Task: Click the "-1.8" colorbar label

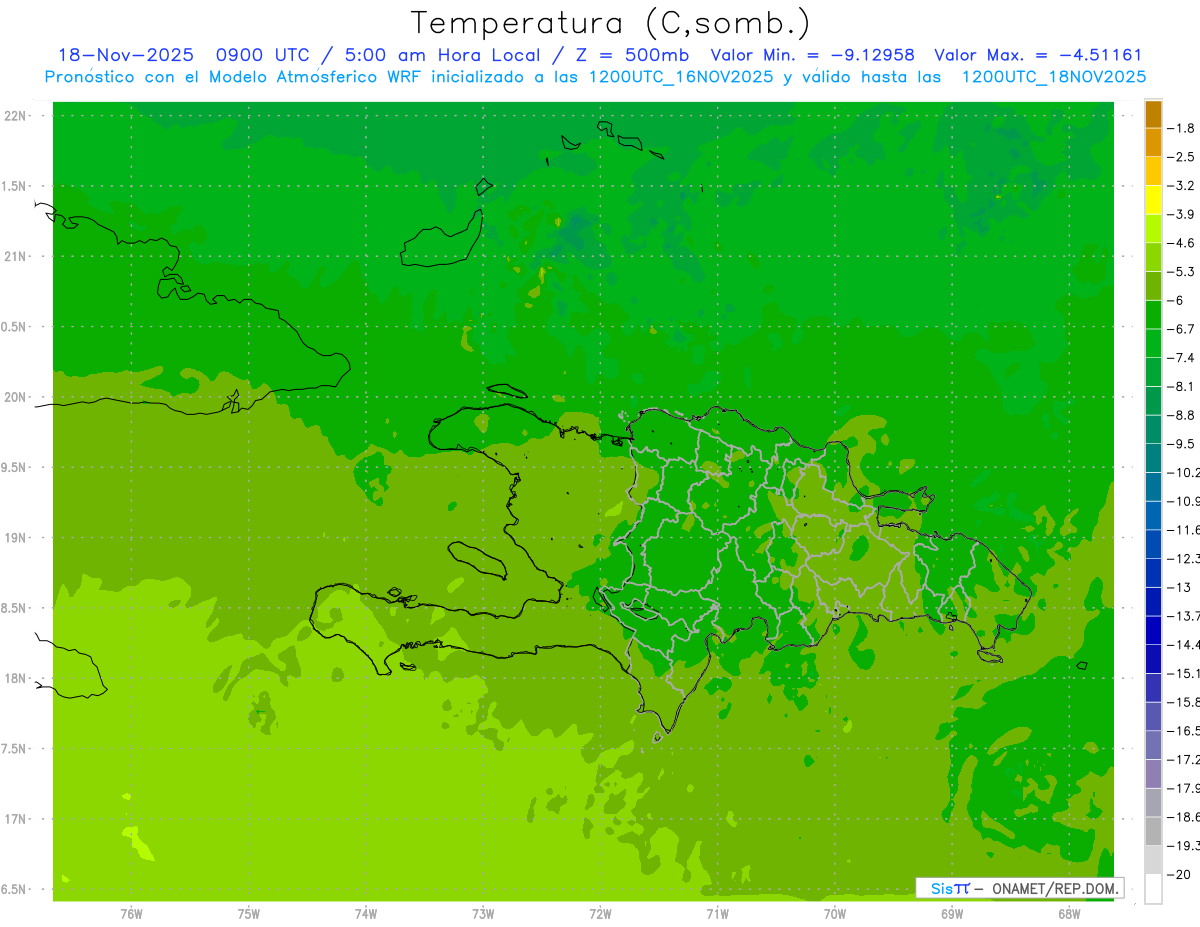Action: (x=1181, y=128)
